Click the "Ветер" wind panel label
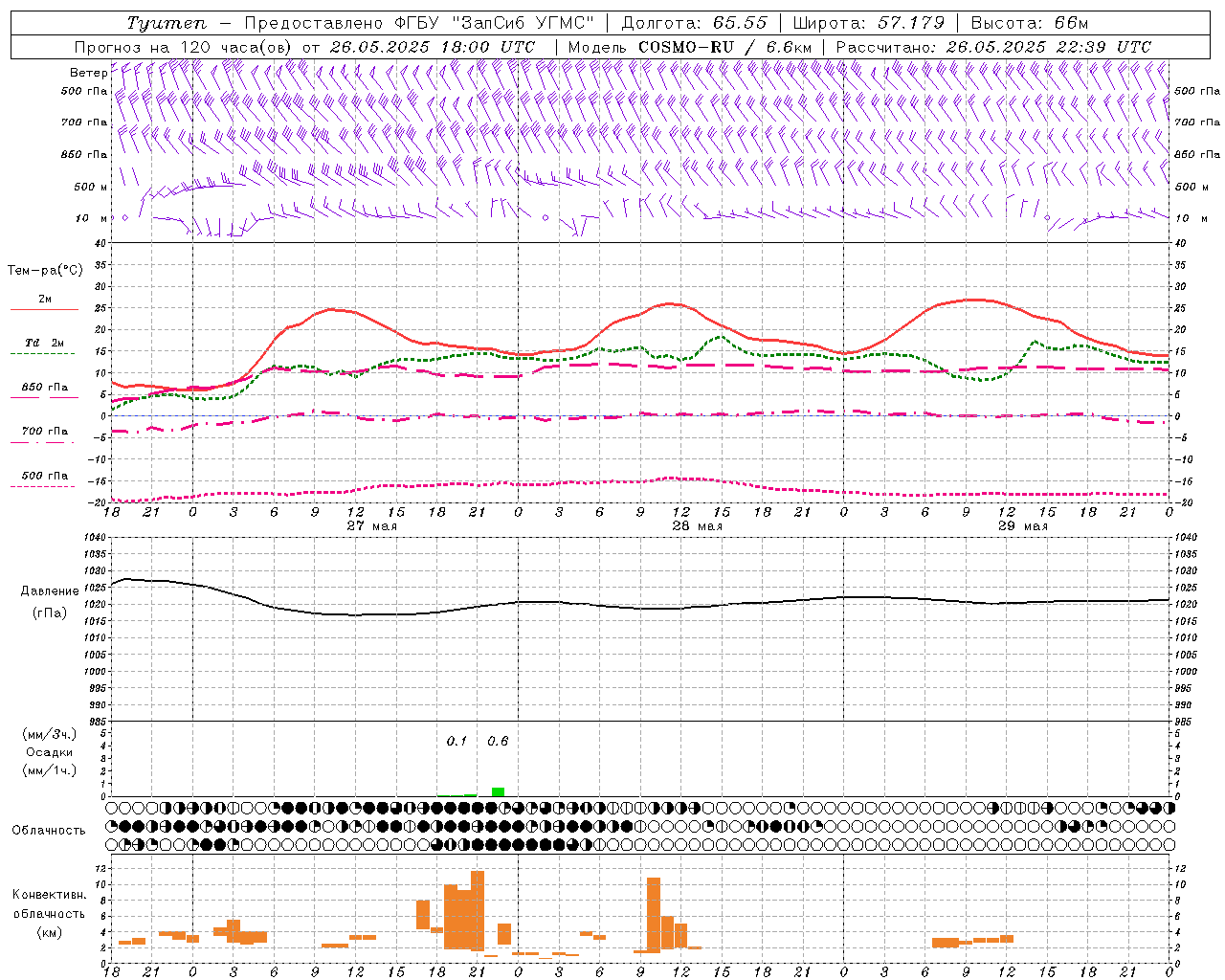Screen dimensions: 1225x980 click(88, 73)
